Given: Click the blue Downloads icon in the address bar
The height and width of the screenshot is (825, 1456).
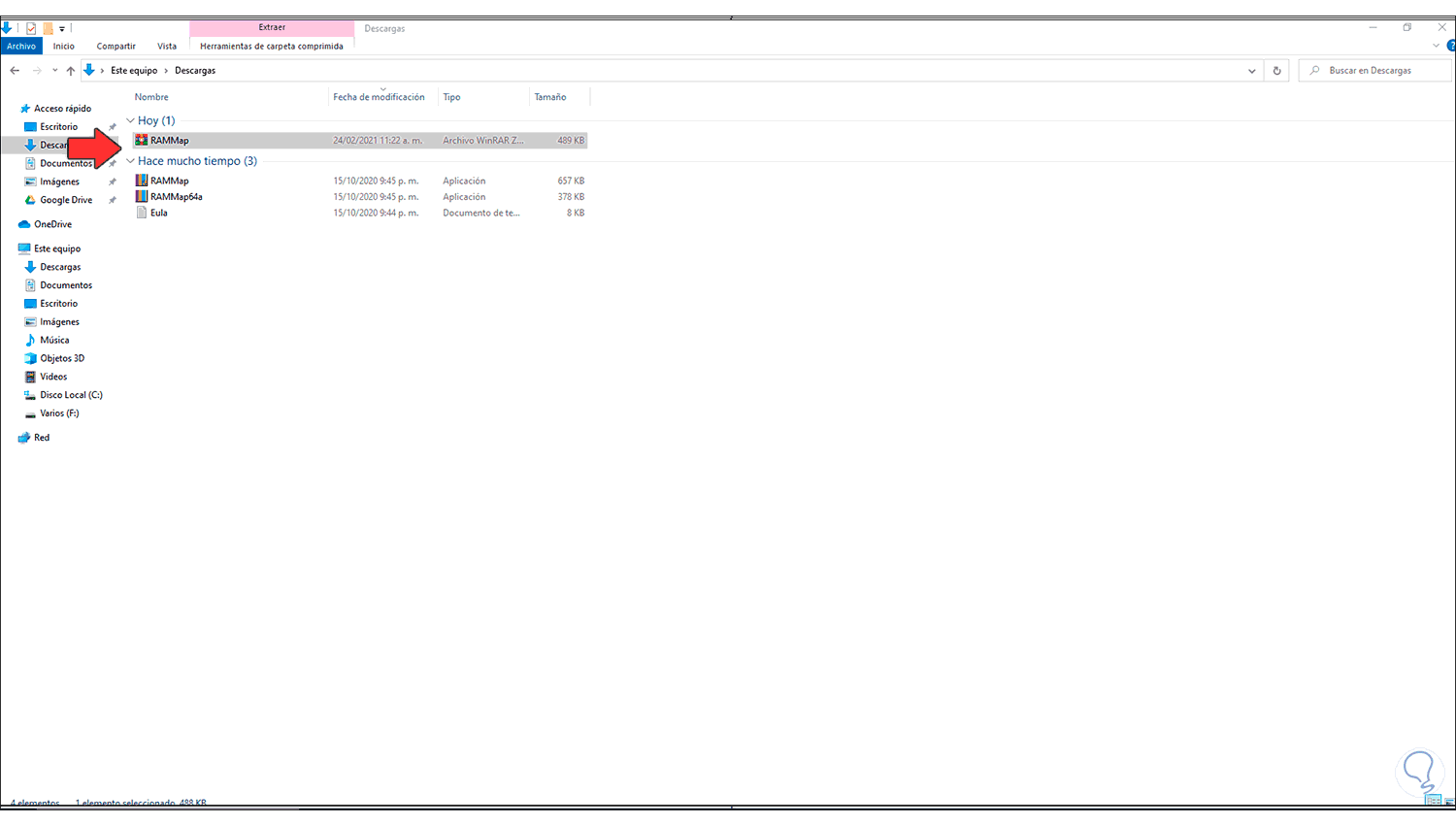Looking at the screenshot, I should click(89, 70).
